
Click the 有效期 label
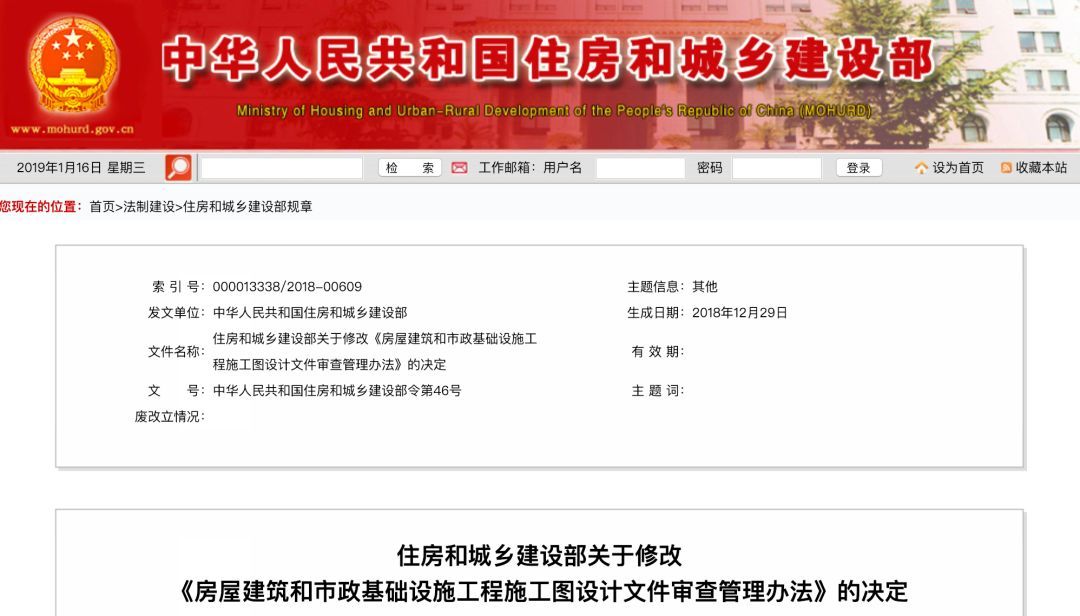click(x=657, y=351)
